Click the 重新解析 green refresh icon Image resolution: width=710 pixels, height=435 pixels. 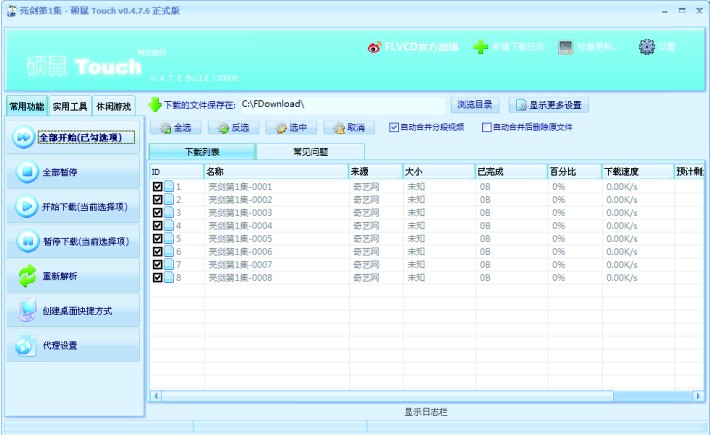pos(27,276)
